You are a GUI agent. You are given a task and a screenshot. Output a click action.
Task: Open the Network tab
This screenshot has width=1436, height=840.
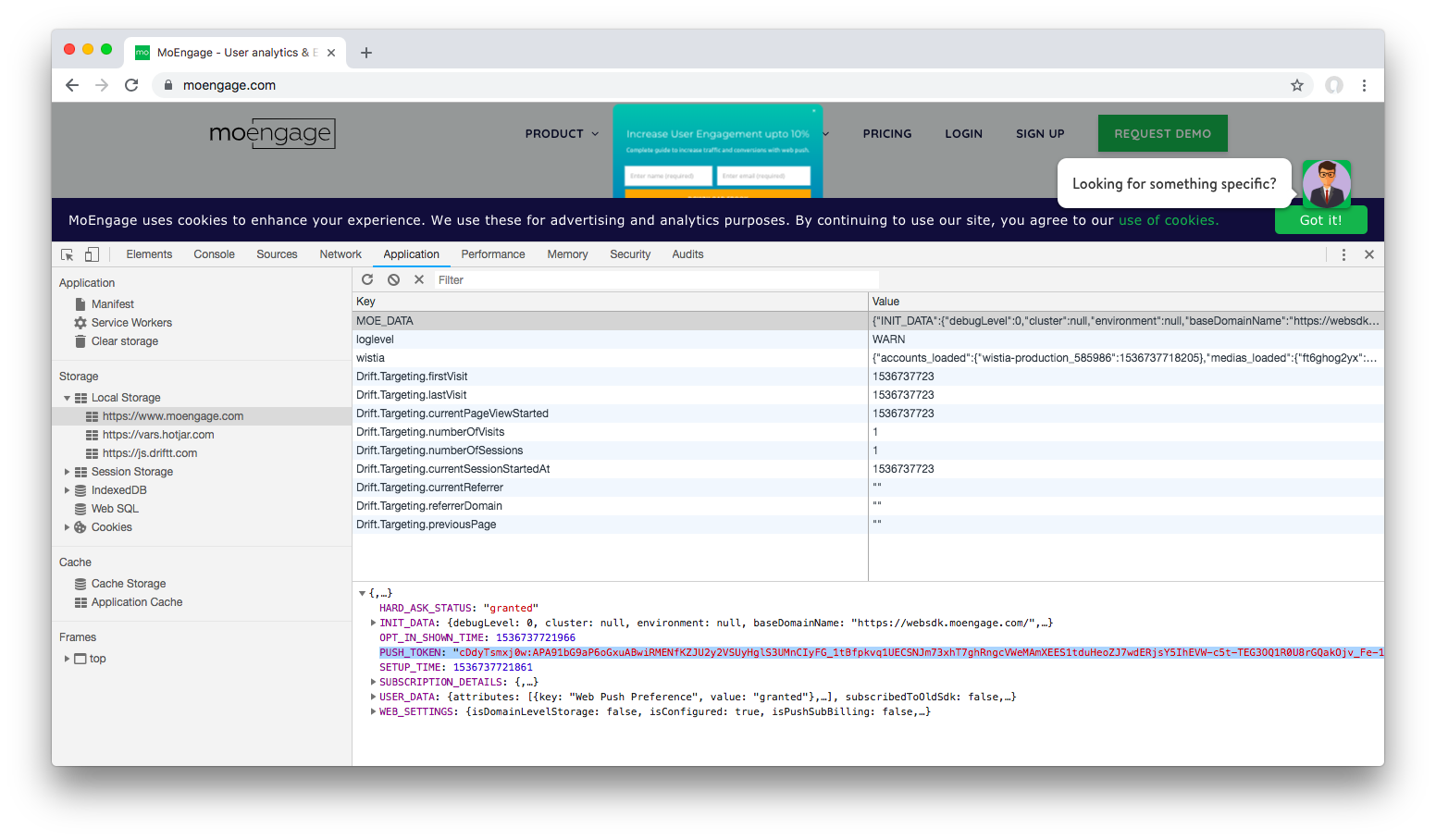pyautogui.click(x=340, y=254)
